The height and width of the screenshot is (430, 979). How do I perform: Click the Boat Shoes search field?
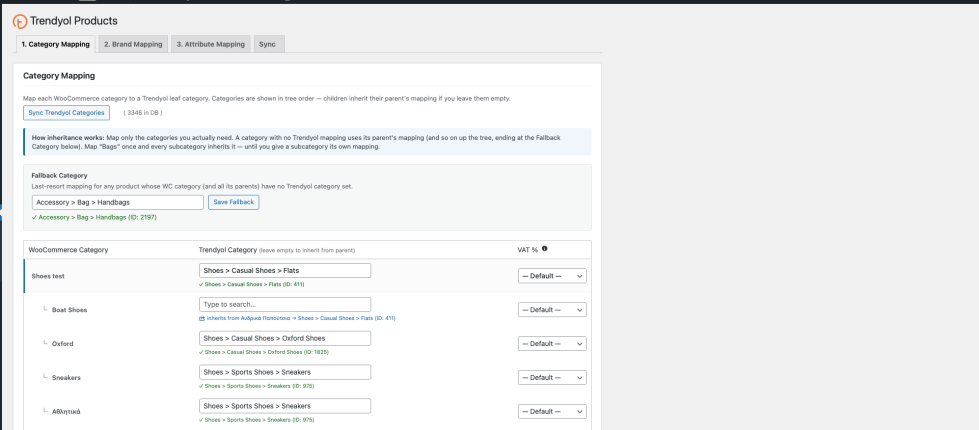tap(285, 305)
